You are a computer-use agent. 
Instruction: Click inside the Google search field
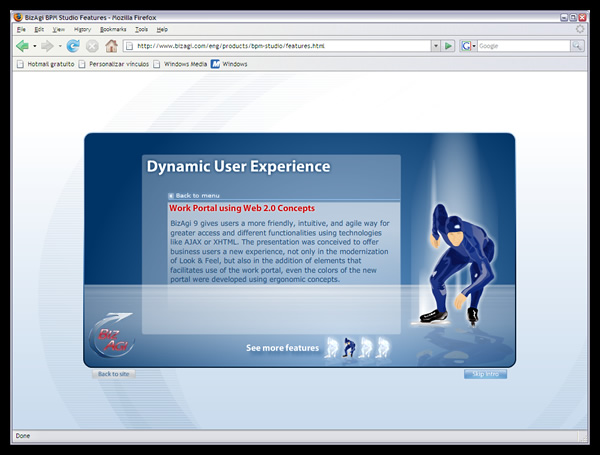pyautogui.click(x=520, y=46)
